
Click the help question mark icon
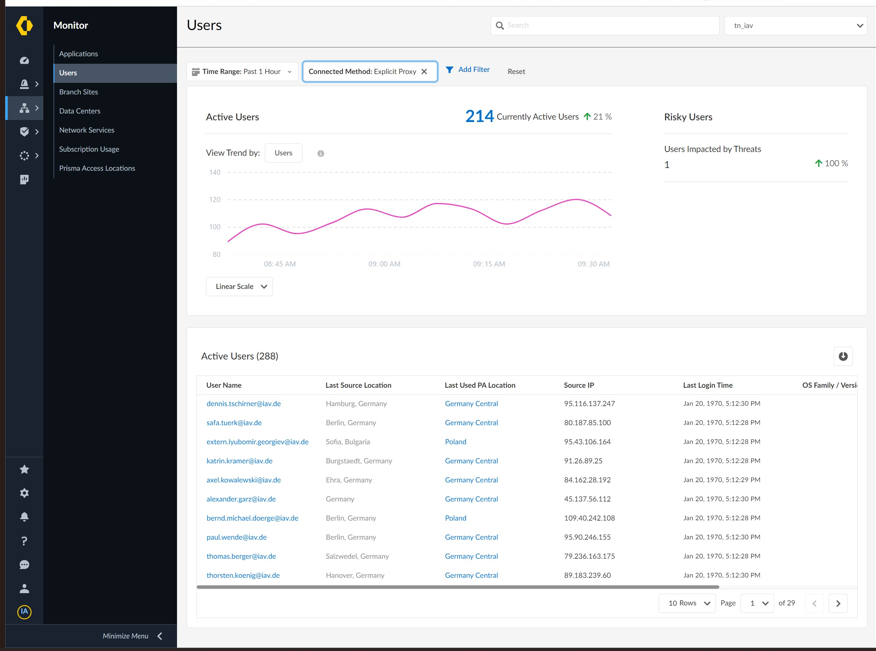(x=24, y=541)
